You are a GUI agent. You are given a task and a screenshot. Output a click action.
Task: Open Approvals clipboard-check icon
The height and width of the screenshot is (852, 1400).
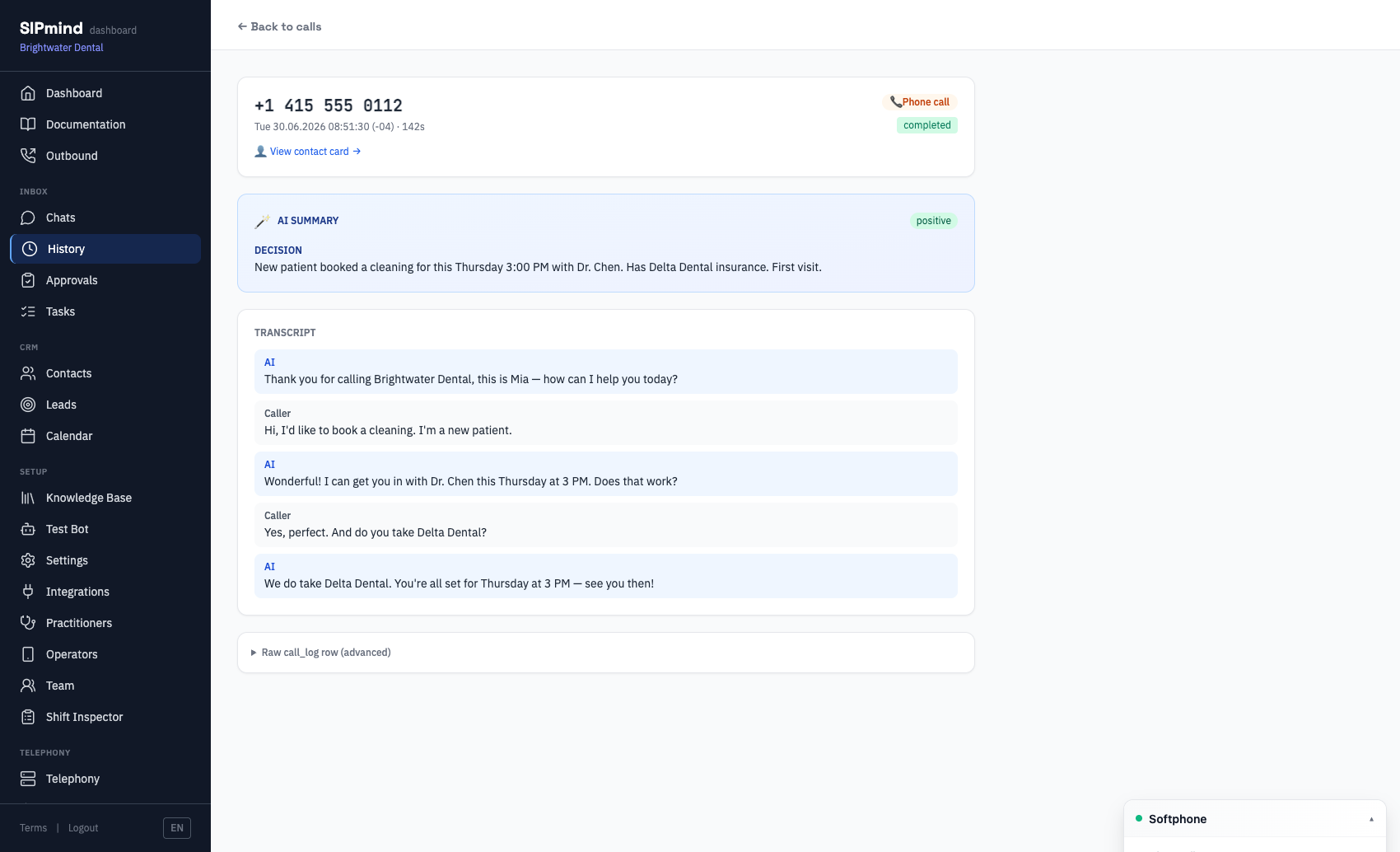(x=28, y=280)
